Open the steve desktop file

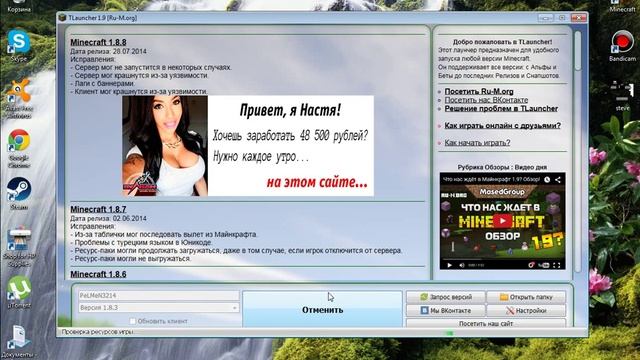(622, 96)
